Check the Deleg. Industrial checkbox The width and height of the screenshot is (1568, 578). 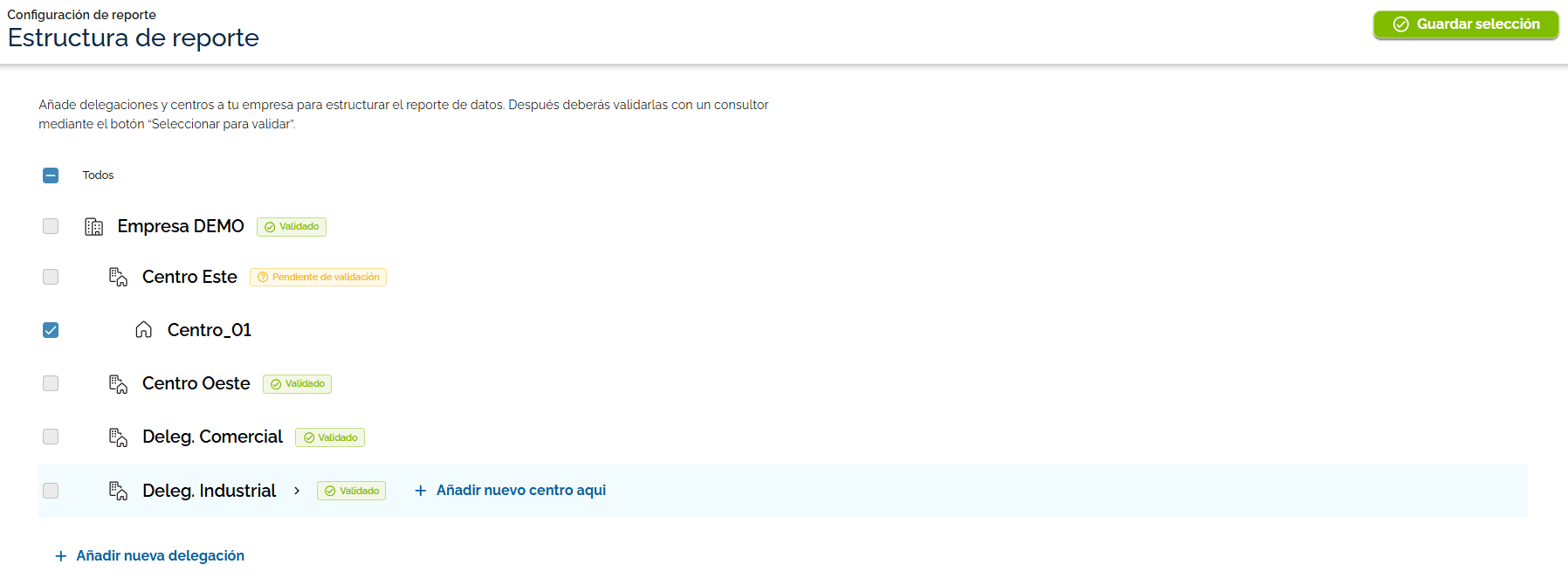point(51,491)
